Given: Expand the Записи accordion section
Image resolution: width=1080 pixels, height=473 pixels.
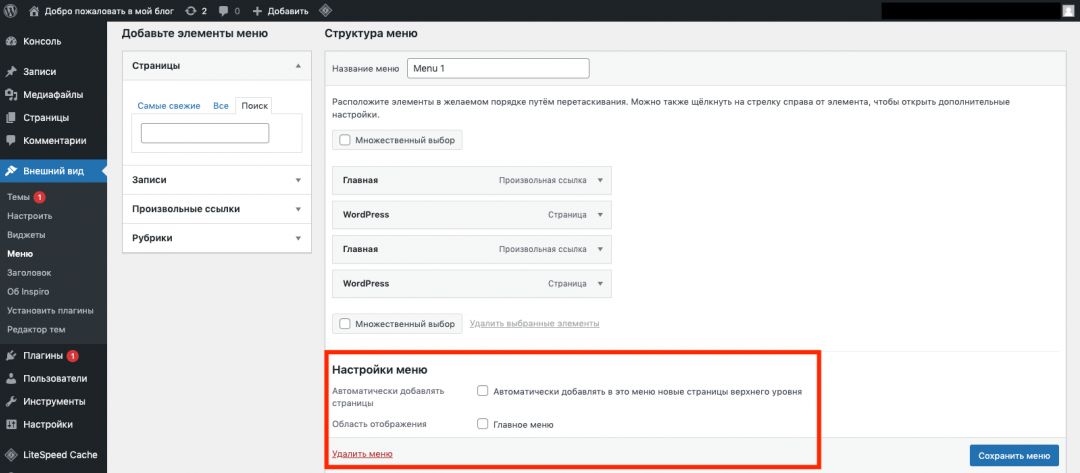Looking at the screenshot, I should click(x=216, y=180).
